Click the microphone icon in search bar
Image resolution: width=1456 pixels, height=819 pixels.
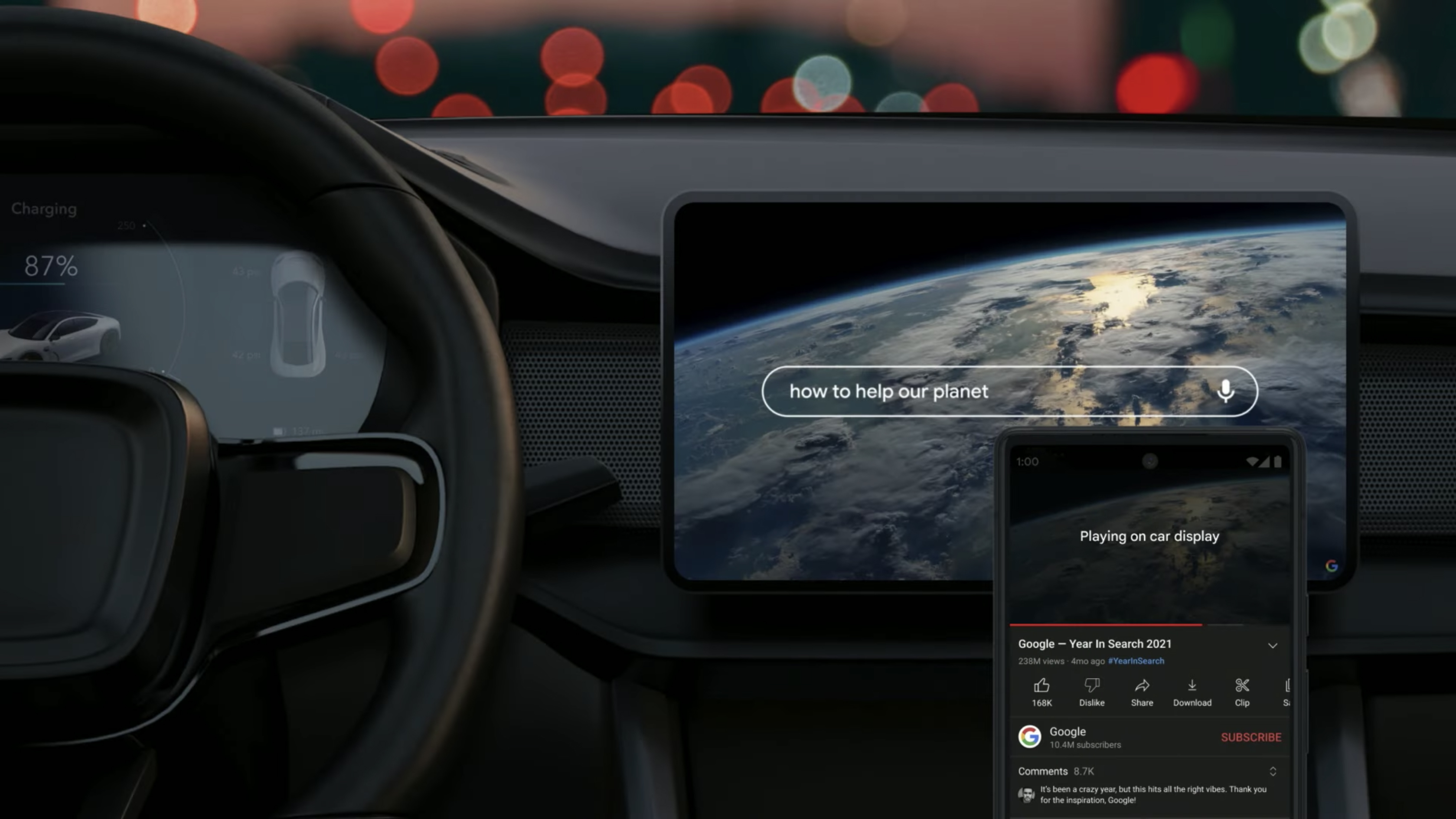pyautogui.click(x=1225, y=390)
